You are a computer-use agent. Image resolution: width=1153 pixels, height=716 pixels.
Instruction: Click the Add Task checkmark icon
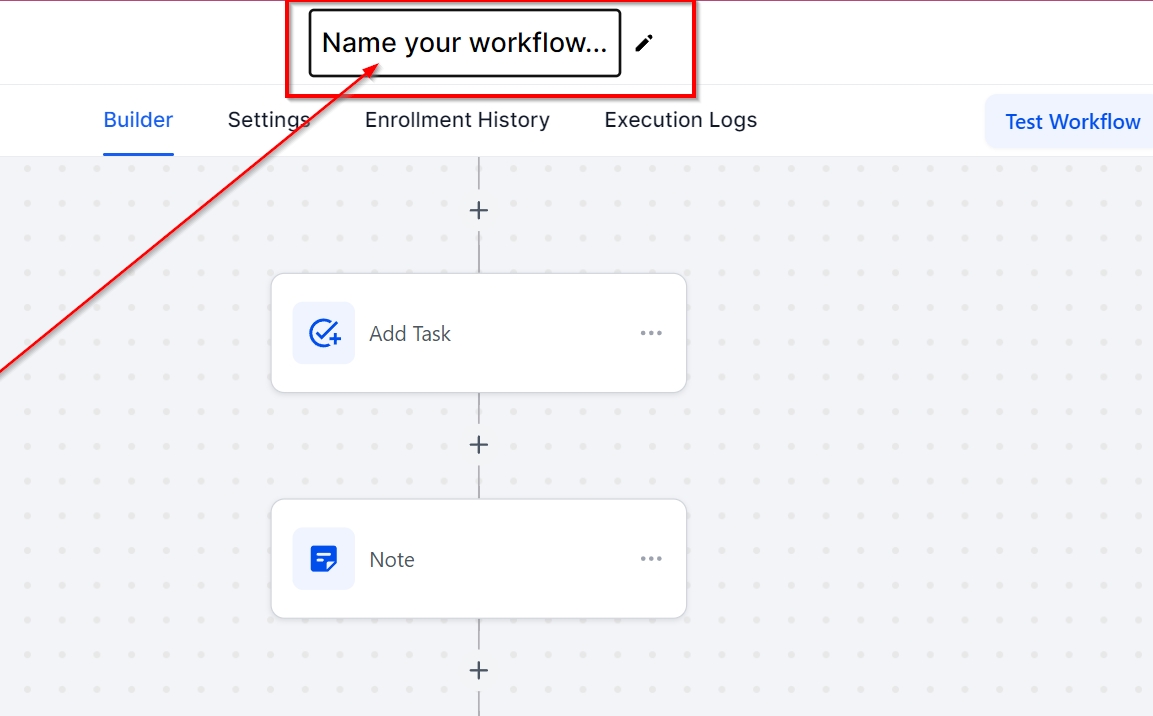[x=324, y=333]
